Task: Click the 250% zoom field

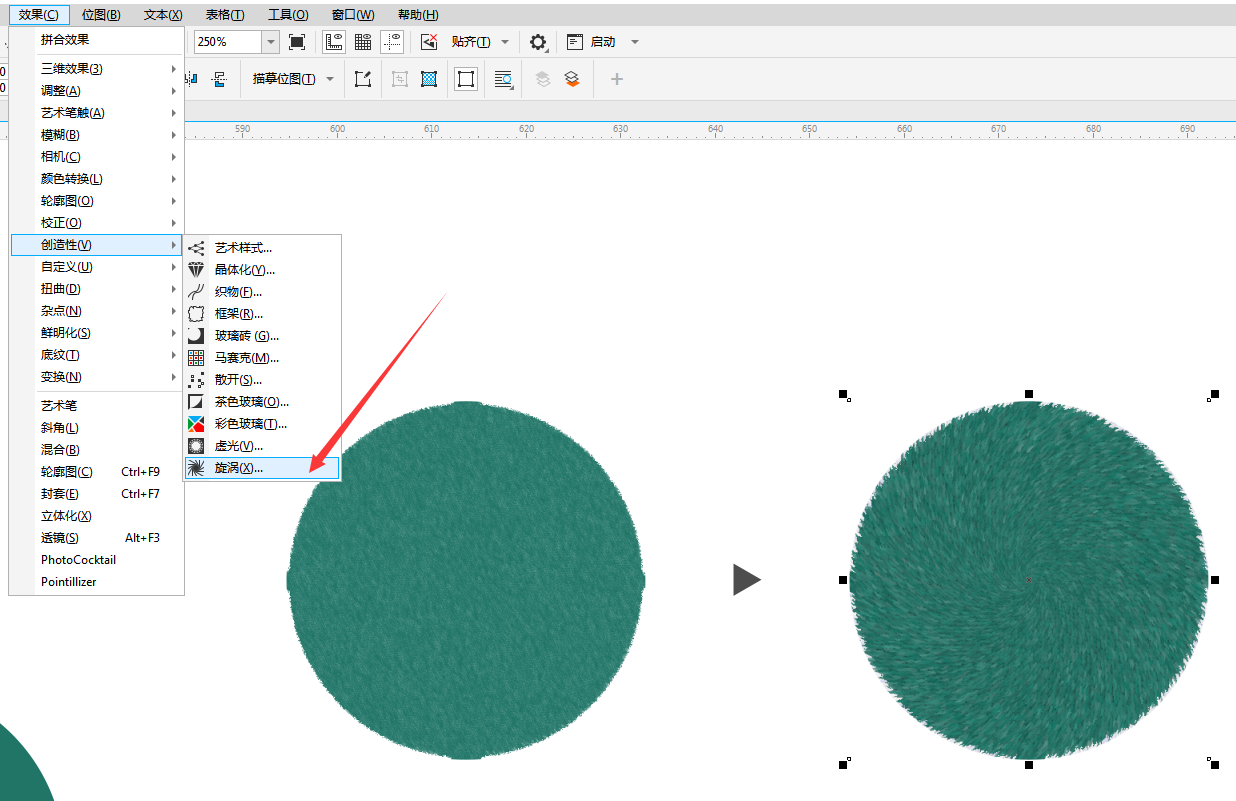Action: click(x=227, y=42)
